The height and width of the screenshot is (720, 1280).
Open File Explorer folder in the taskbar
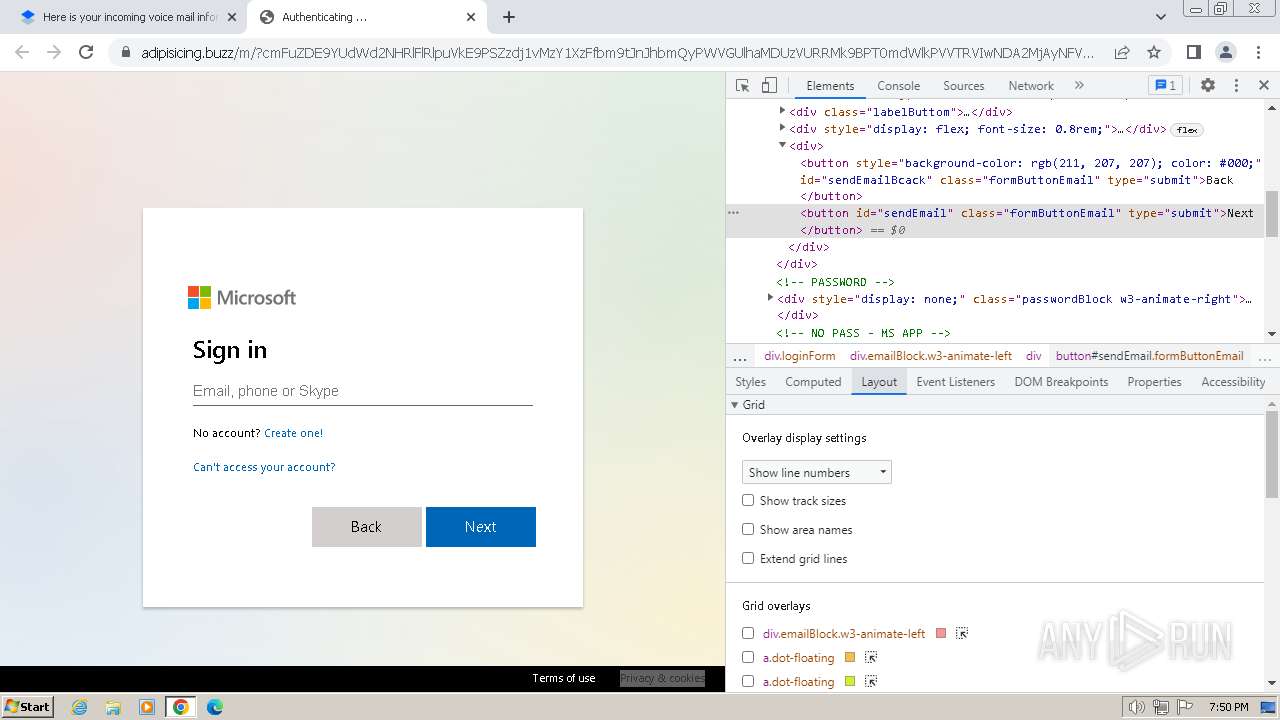[x=113, y=707]
